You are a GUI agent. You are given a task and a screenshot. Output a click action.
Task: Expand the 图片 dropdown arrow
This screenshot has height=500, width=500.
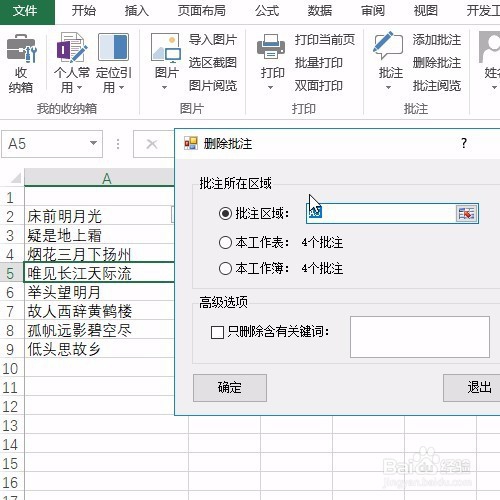[x=164, y=88]
